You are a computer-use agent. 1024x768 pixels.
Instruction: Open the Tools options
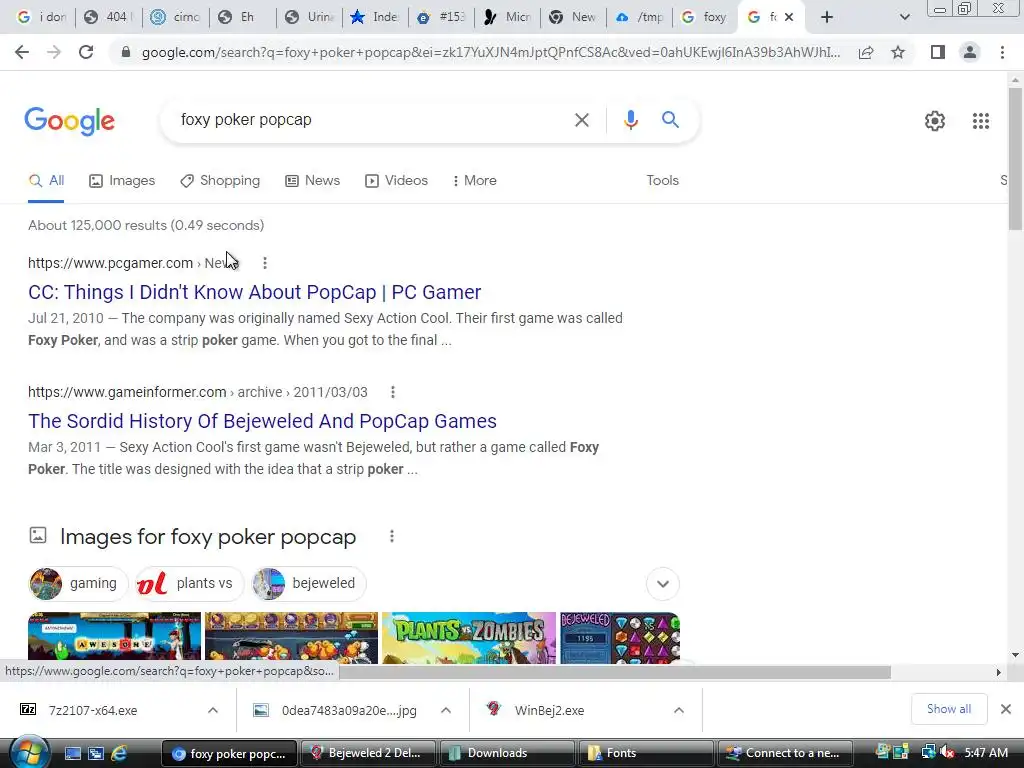coord(662,180)
